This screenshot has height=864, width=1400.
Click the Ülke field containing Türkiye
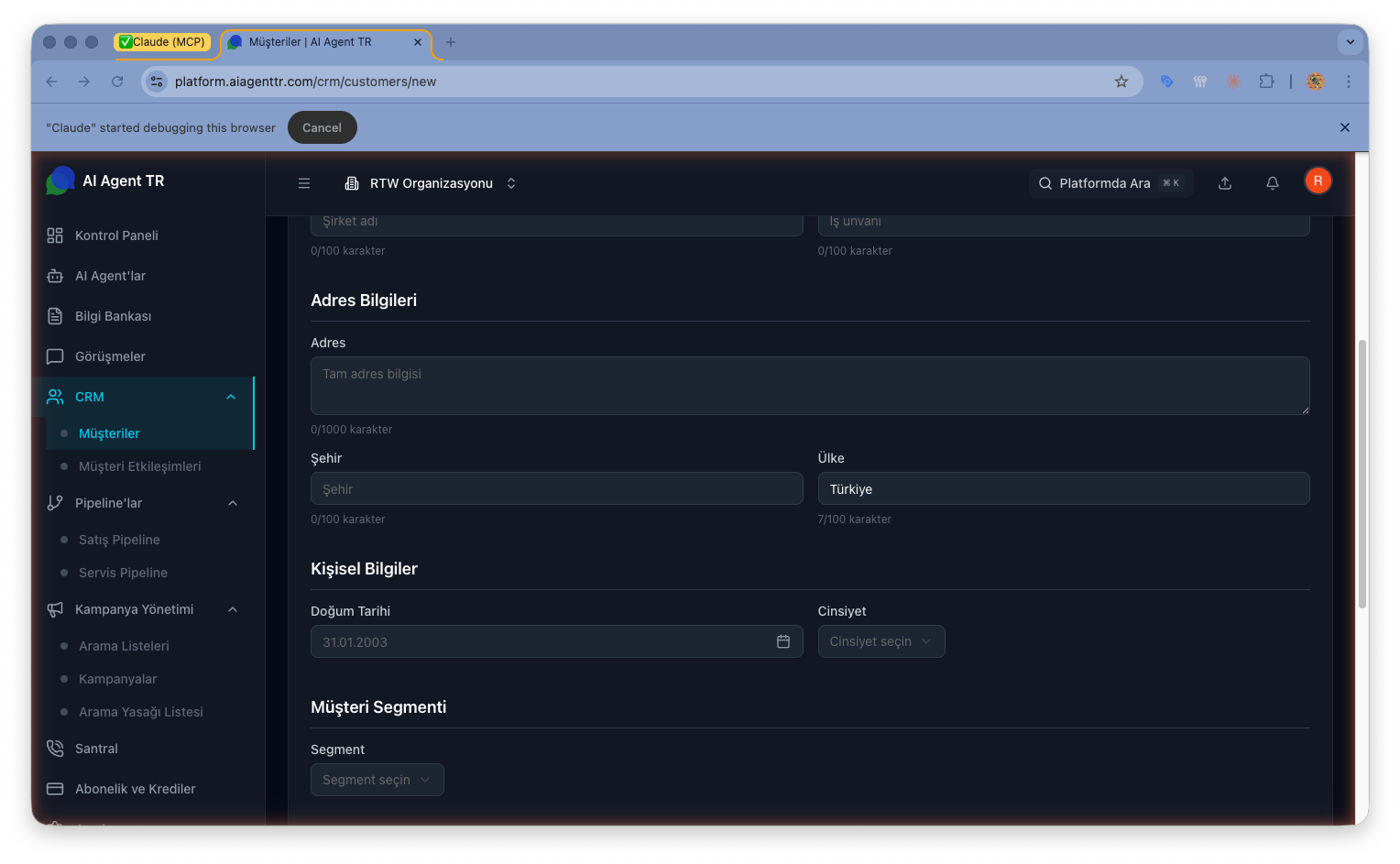tap(1064, 488)
